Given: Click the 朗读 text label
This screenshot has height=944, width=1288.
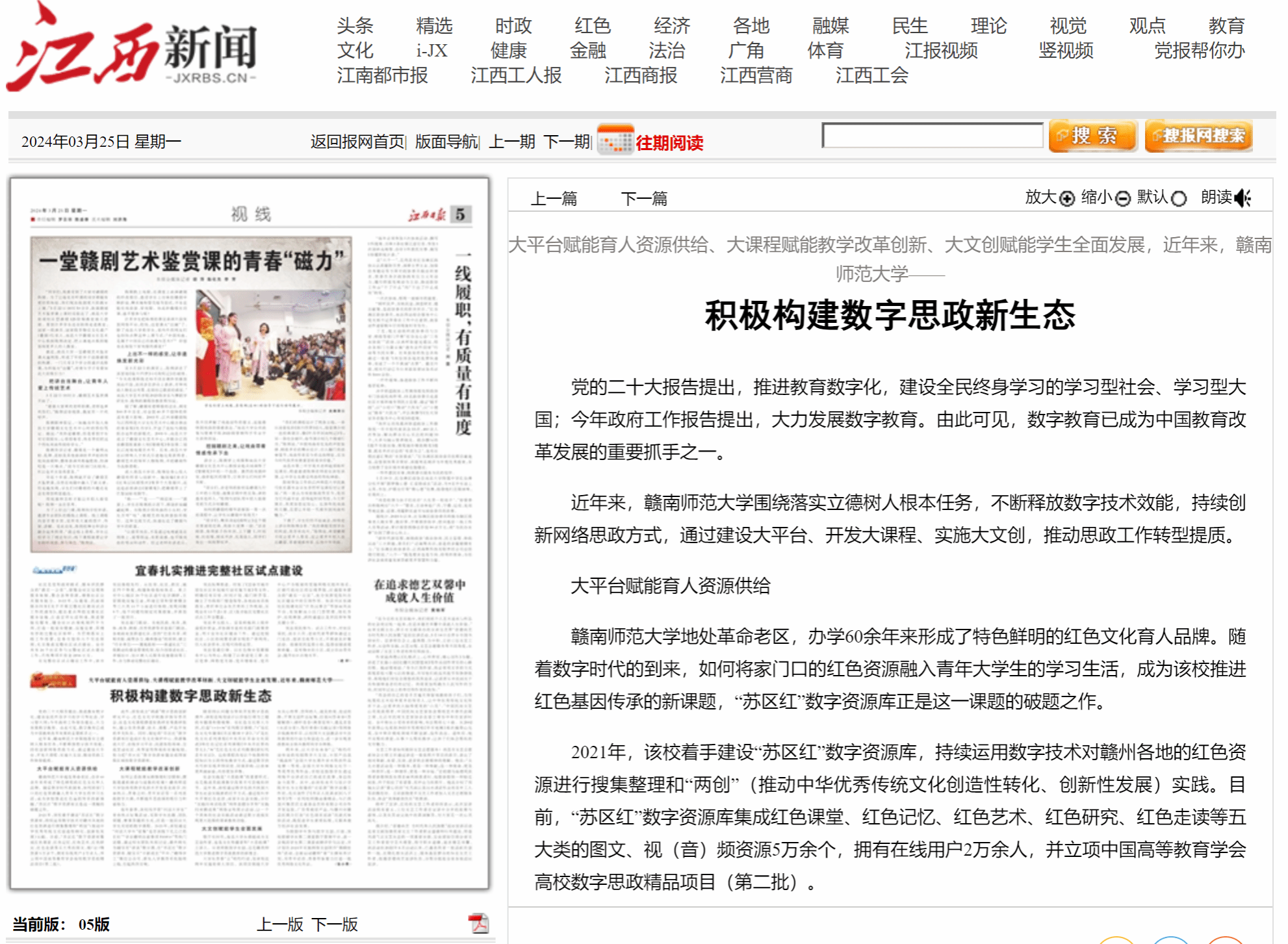Looking at the screenshot, I should pyautogui.click(x=1217, y=197).
